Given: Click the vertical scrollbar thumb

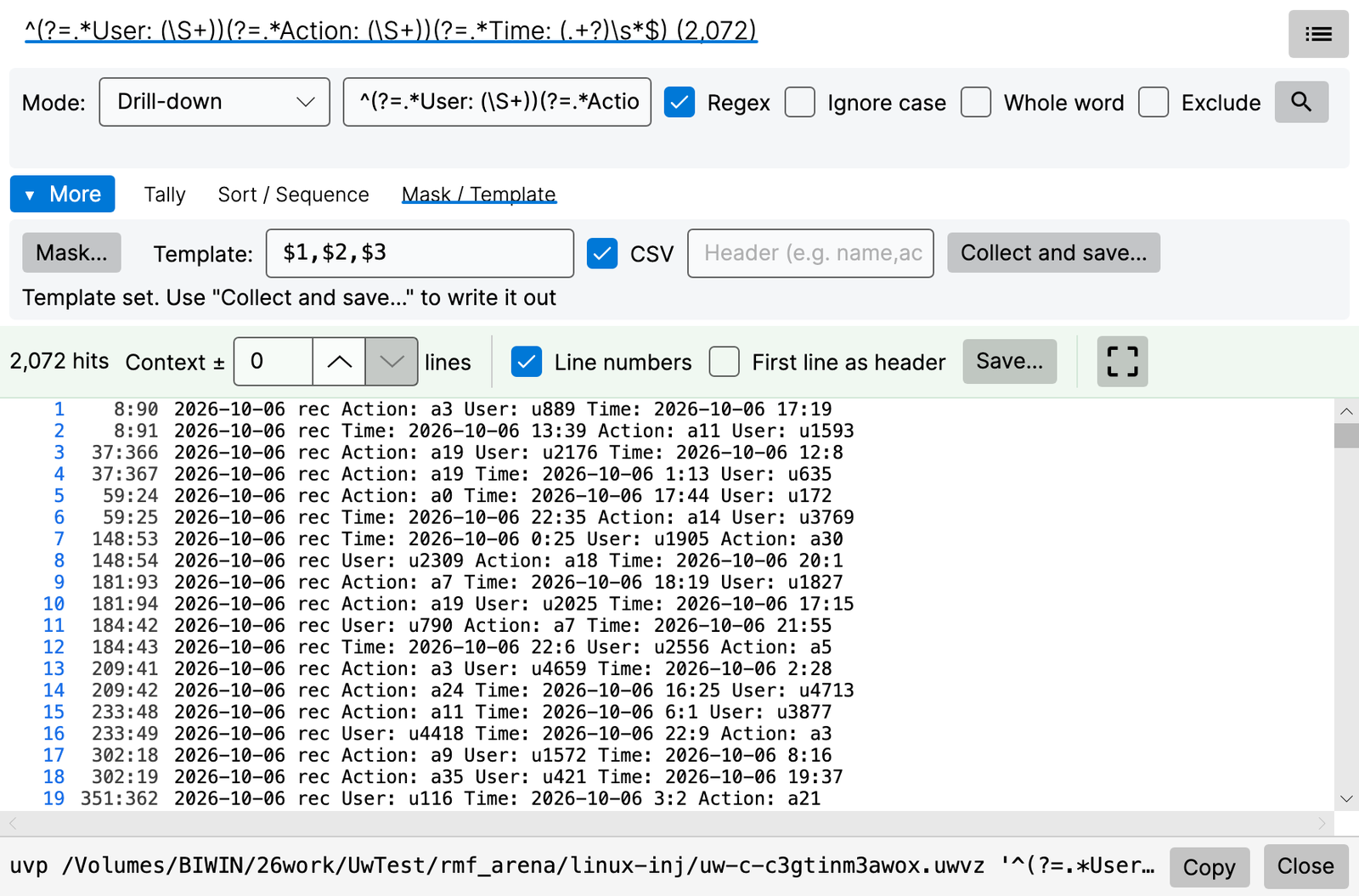Looking at the screenshot, I should (1346, 435).
